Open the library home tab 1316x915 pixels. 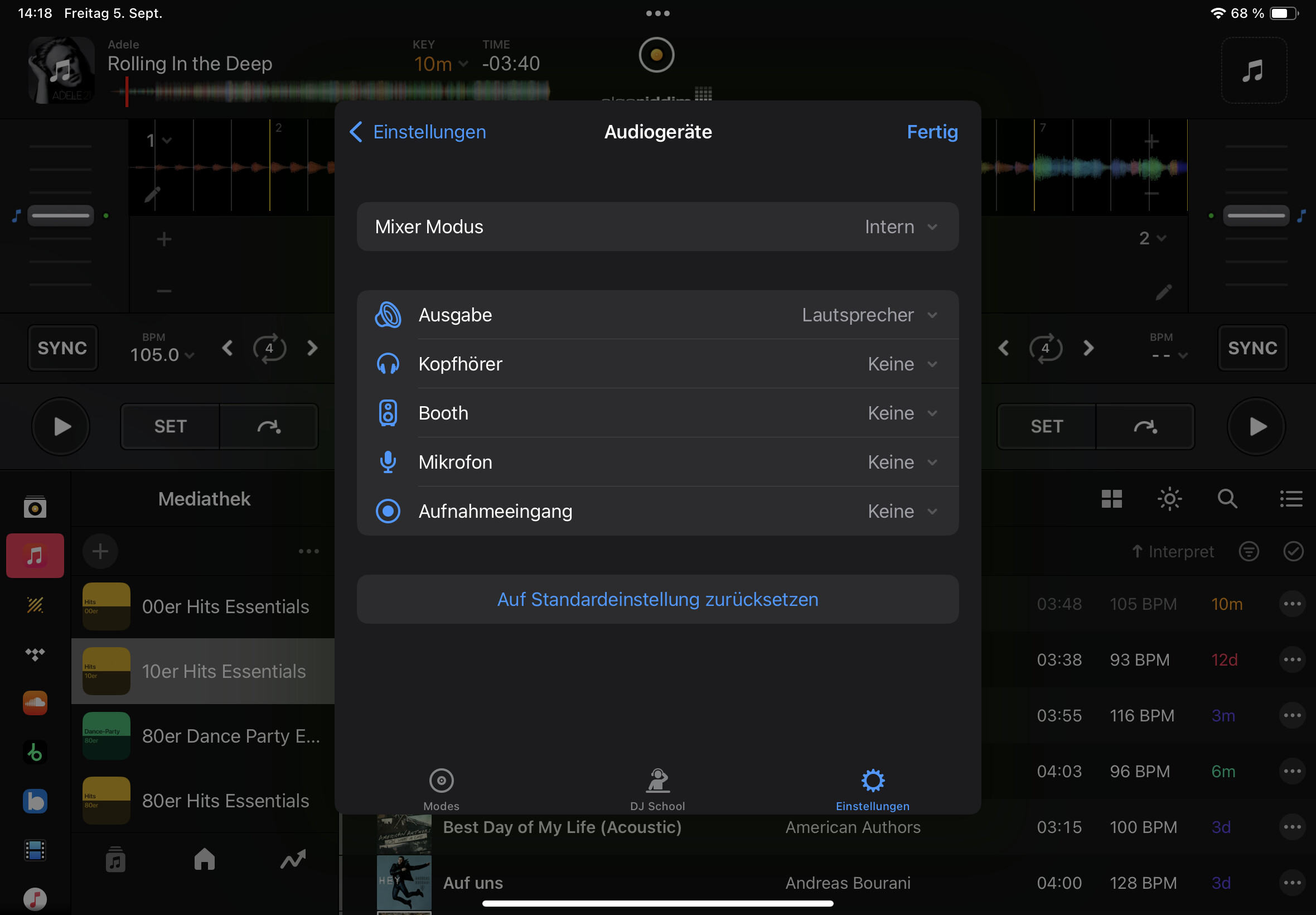click(x=205, y=859)
